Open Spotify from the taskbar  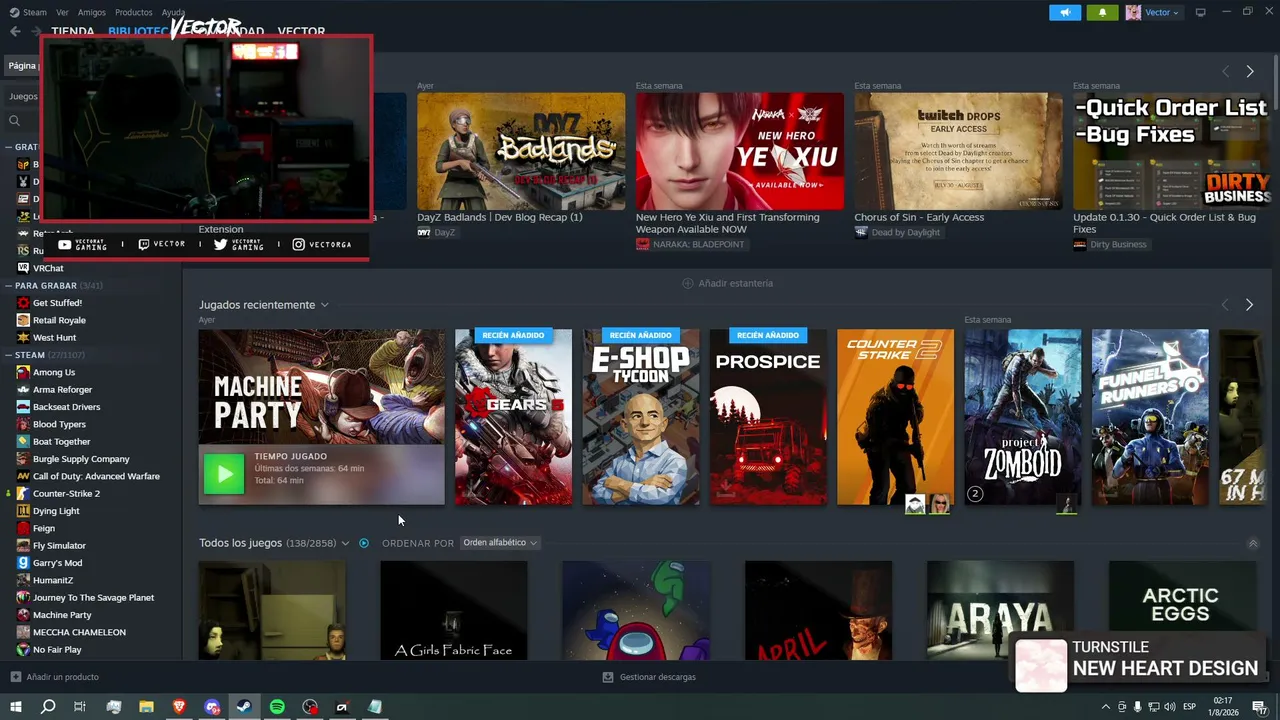click(277, 707)
